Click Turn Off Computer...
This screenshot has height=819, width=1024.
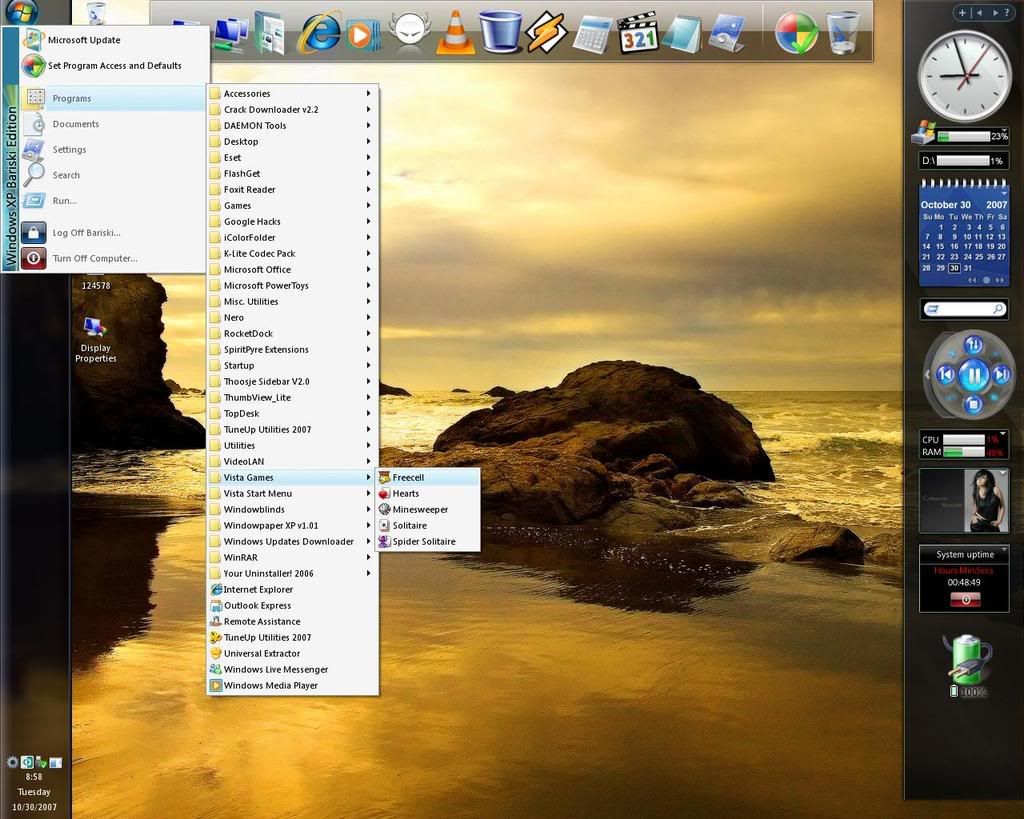tap(112, 258)
